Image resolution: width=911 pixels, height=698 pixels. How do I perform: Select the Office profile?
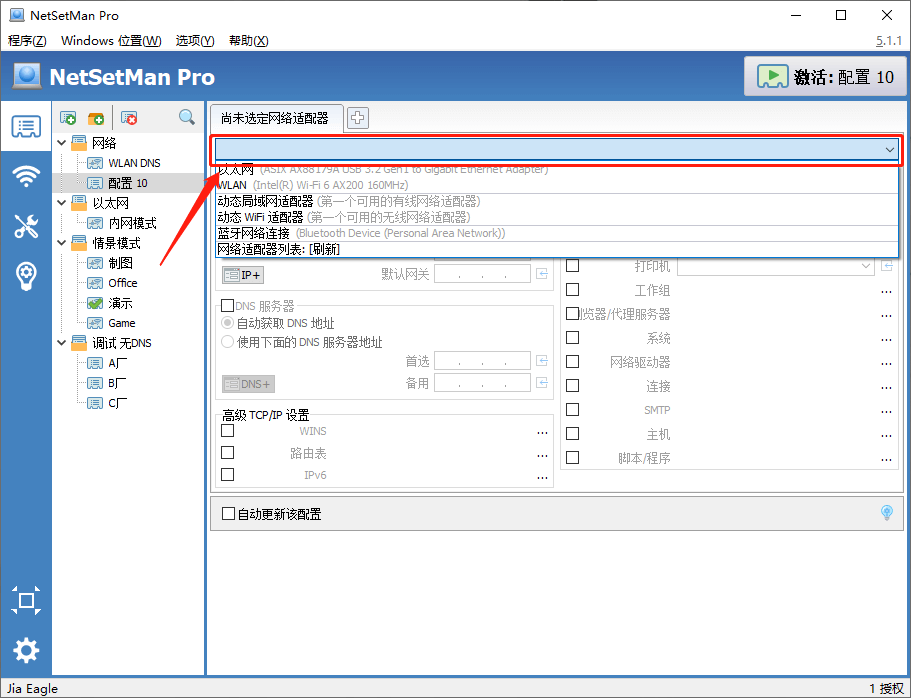click(x=123, y=283)
